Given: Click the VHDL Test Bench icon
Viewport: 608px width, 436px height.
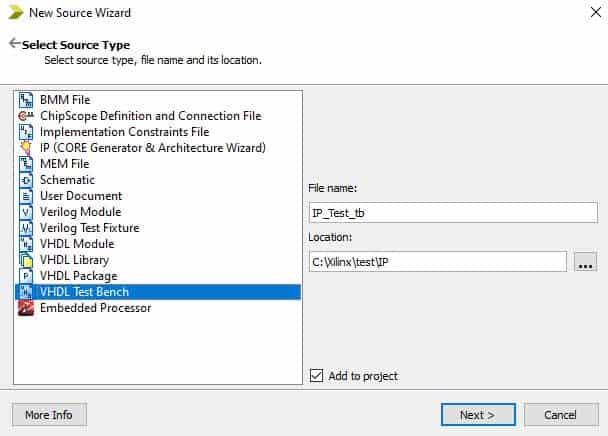Looking at the screenshot, I should coord(26,292).
